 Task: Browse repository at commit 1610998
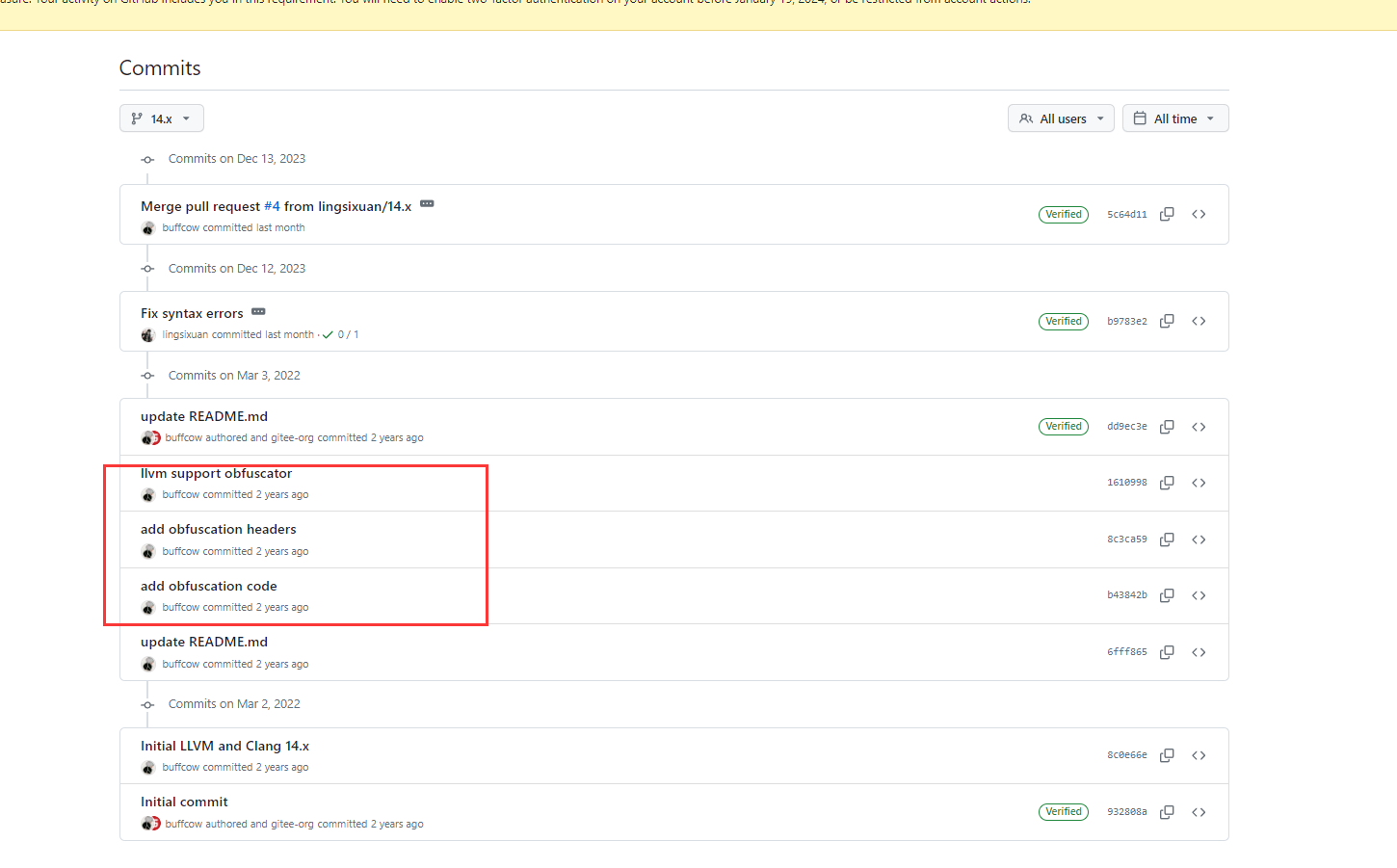(x=1199, y=483)
